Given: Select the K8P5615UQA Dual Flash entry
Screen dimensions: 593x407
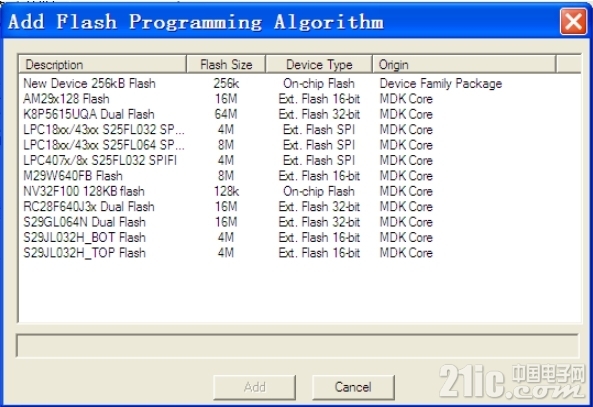Looking at the screenshot, I should coord(89,114).
